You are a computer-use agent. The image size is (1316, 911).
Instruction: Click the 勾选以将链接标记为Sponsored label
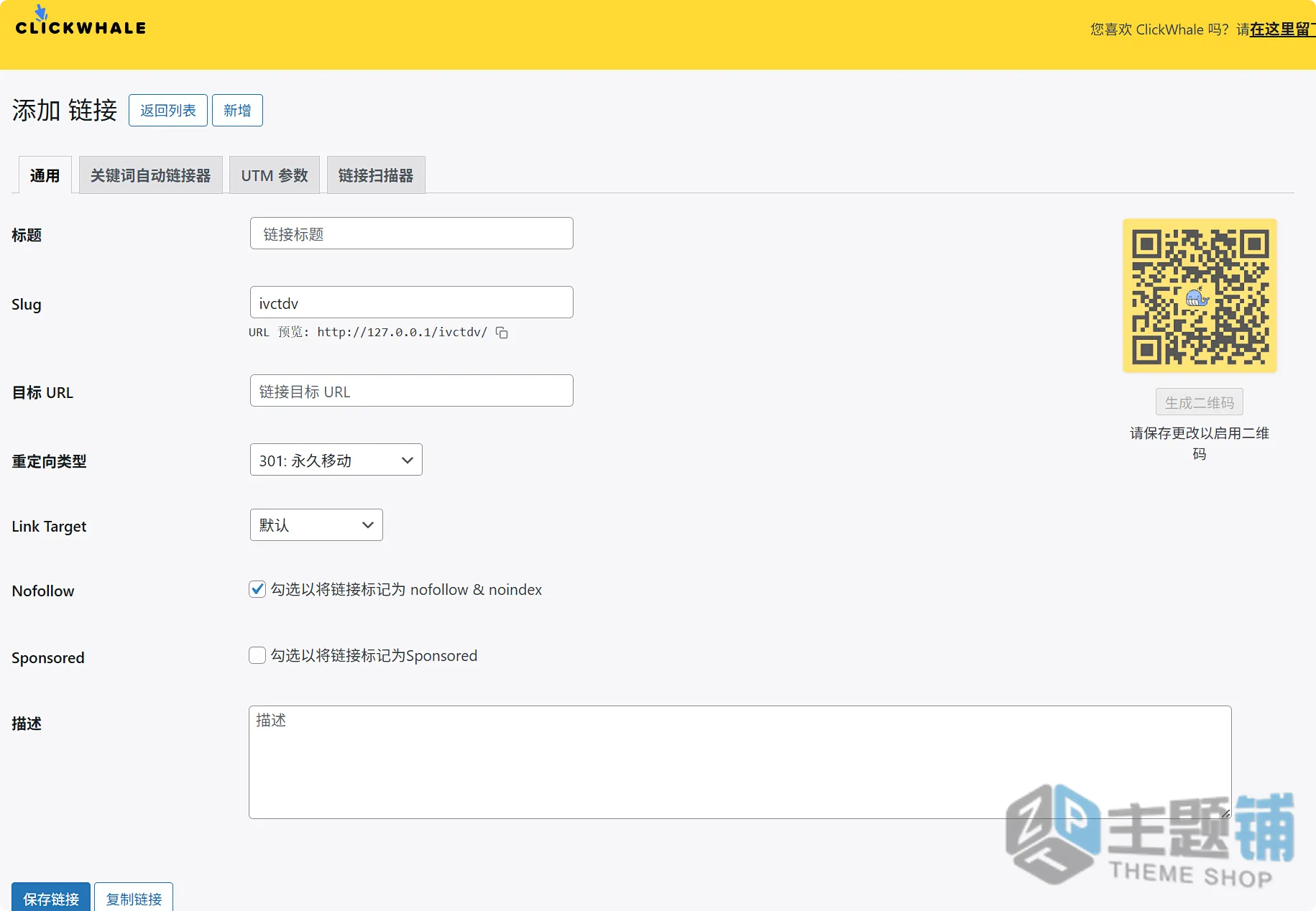374,655
